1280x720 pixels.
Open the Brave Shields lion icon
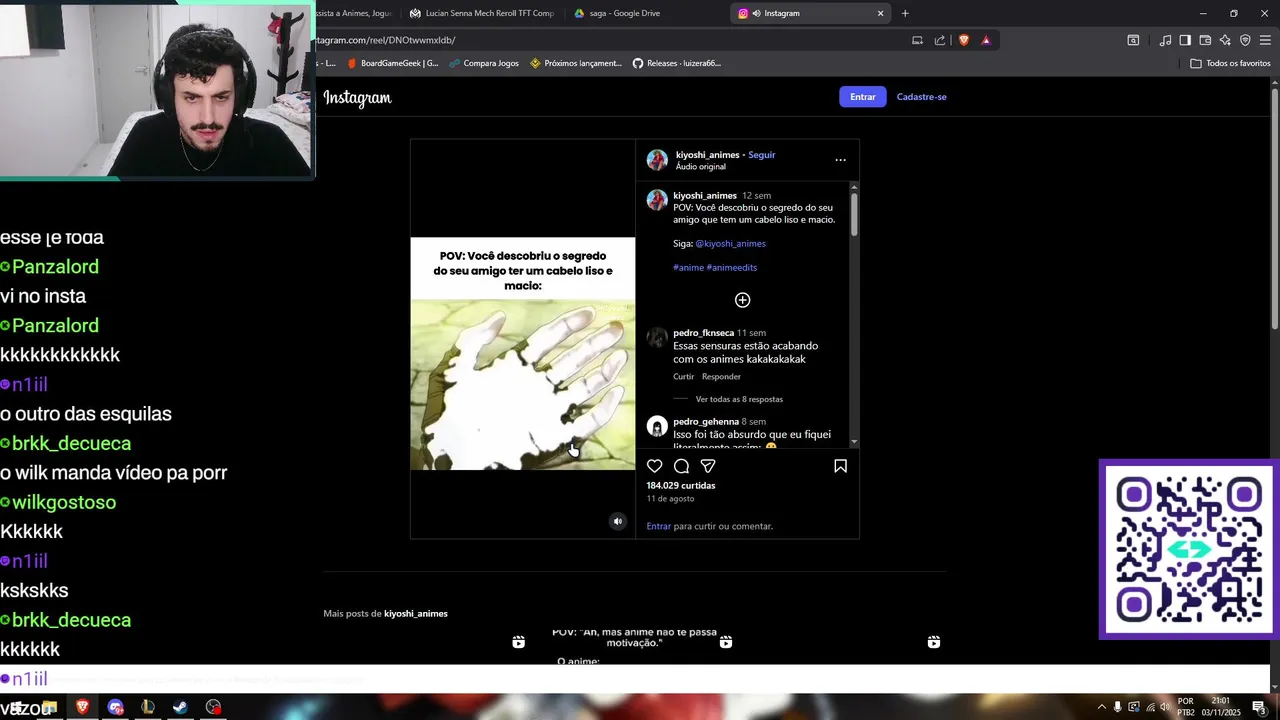coord(964,40)
